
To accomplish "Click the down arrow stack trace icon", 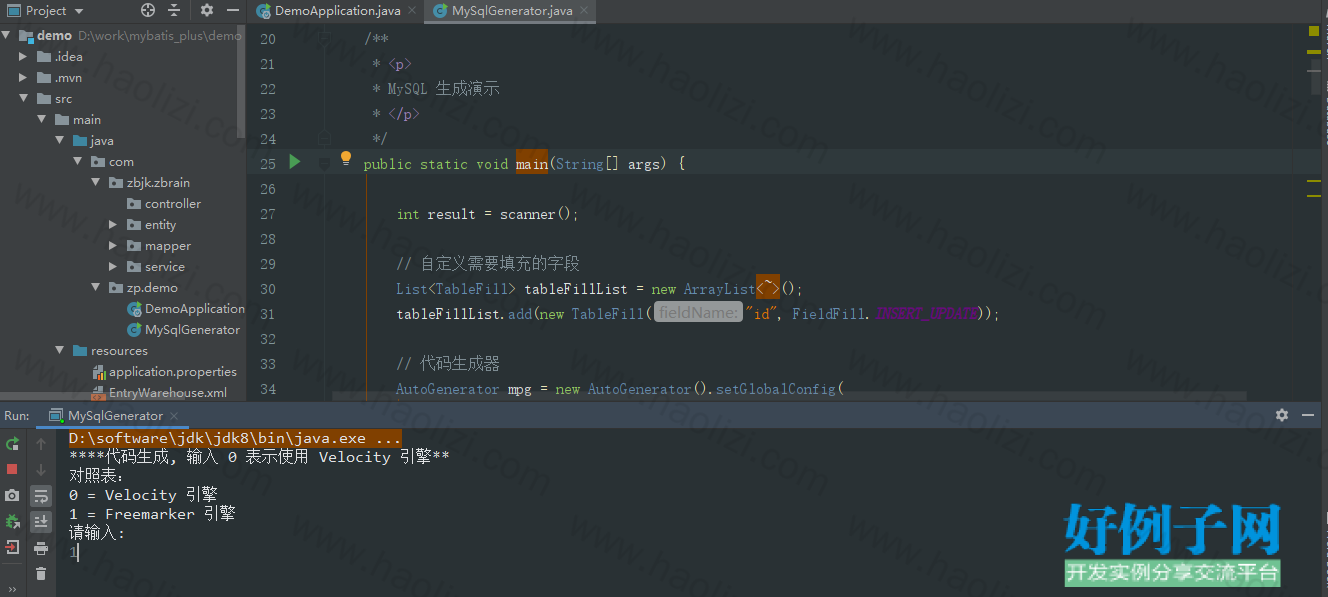I will click(x=41, y=469).
